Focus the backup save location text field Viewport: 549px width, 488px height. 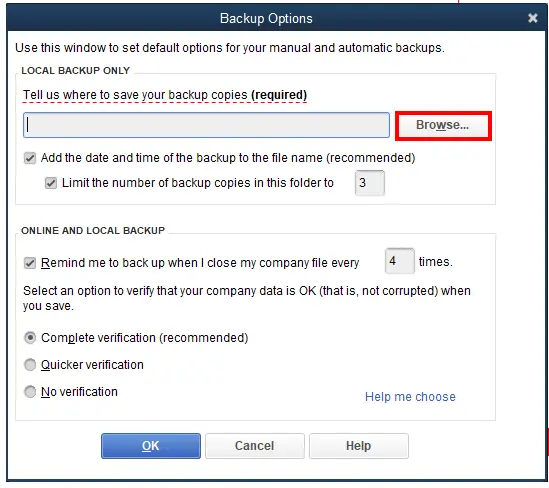pos(206,125)
